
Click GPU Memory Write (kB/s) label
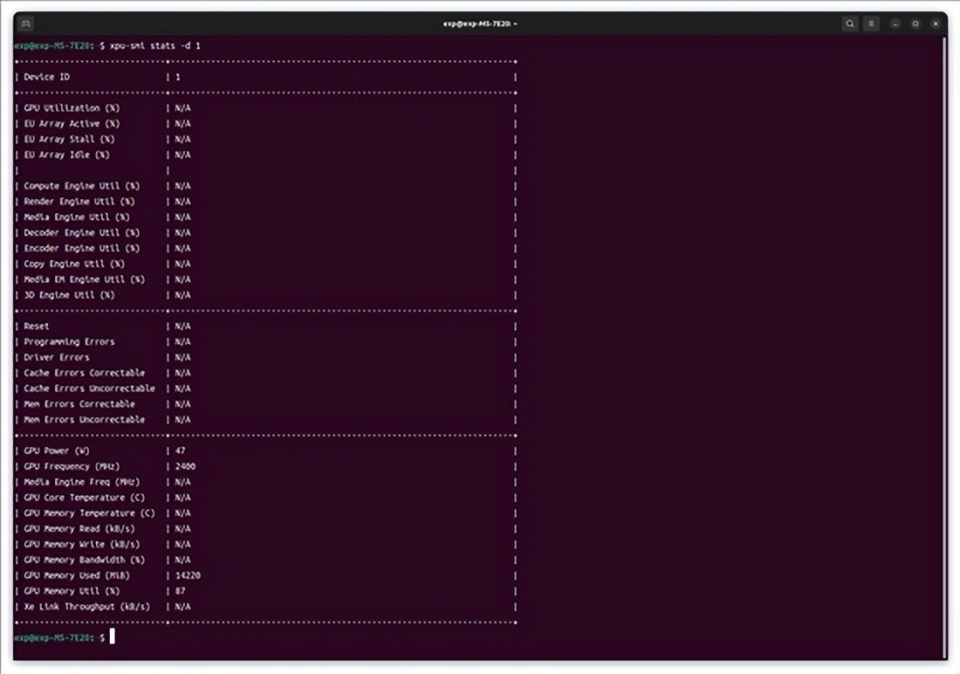coord(81,544)
